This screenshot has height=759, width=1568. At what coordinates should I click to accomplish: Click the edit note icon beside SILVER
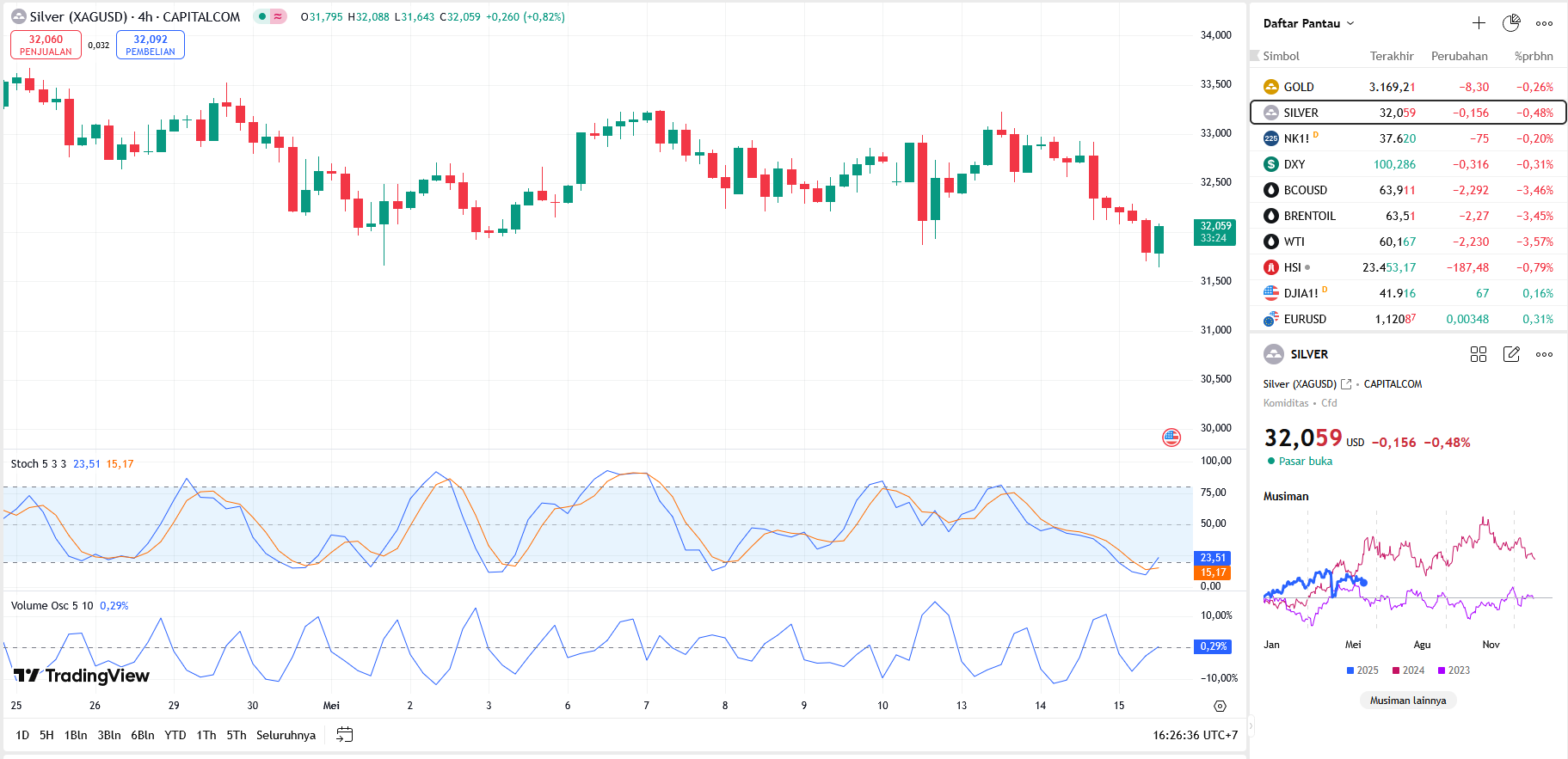click(x=1511, y=354)
